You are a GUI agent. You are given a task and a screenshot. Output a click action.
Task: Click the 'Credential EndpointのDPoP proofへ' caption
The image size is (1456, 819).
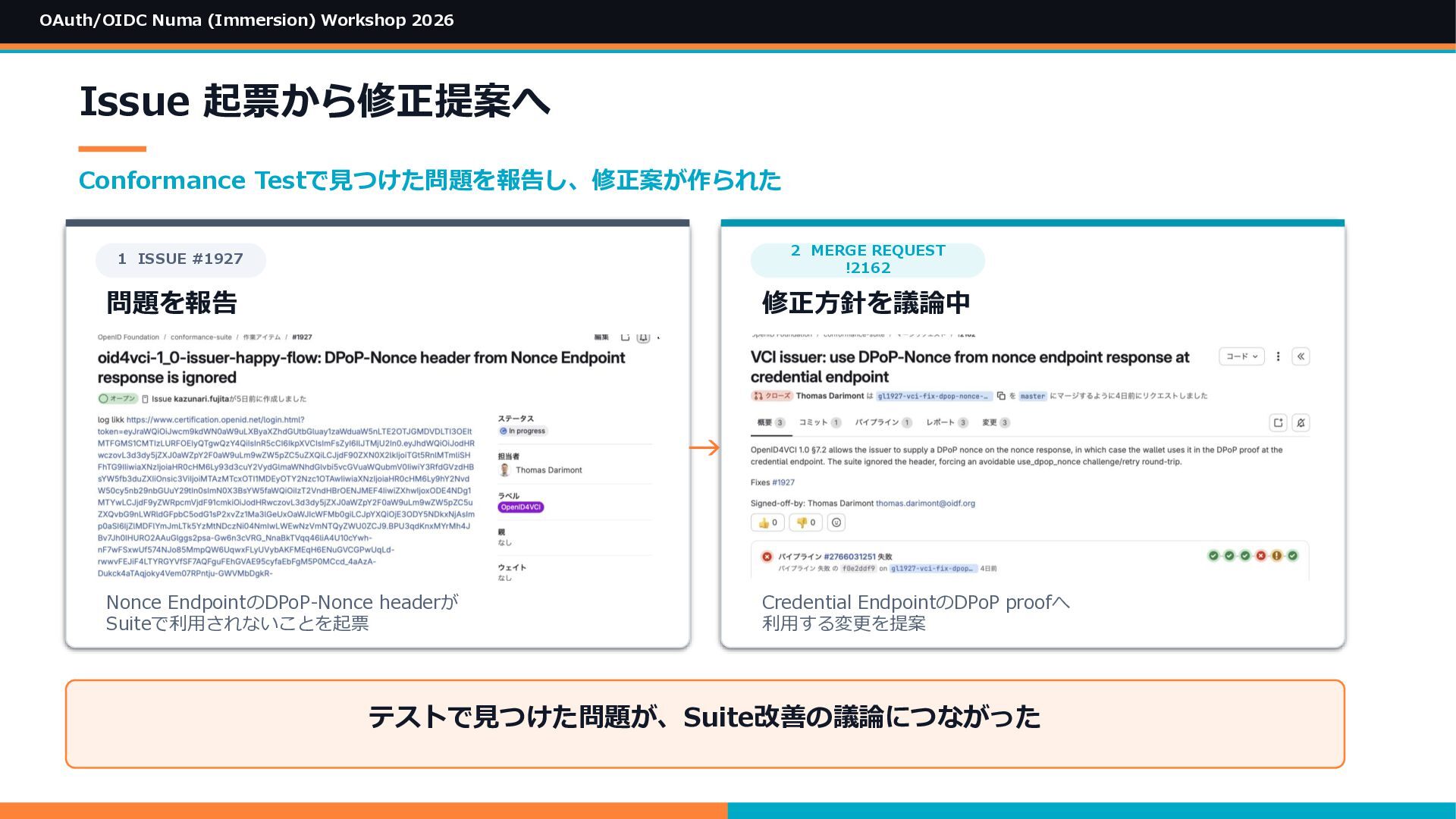(915, 602)
